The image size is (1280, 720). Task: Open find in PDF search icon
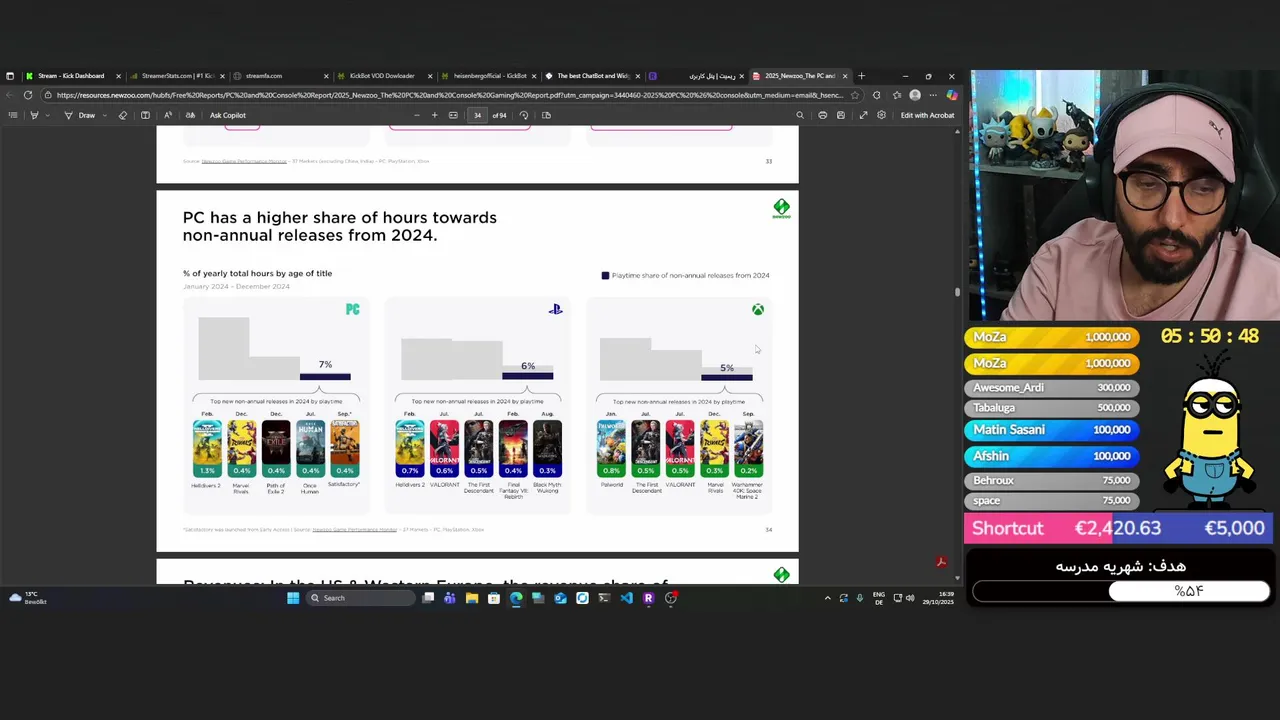799,115
